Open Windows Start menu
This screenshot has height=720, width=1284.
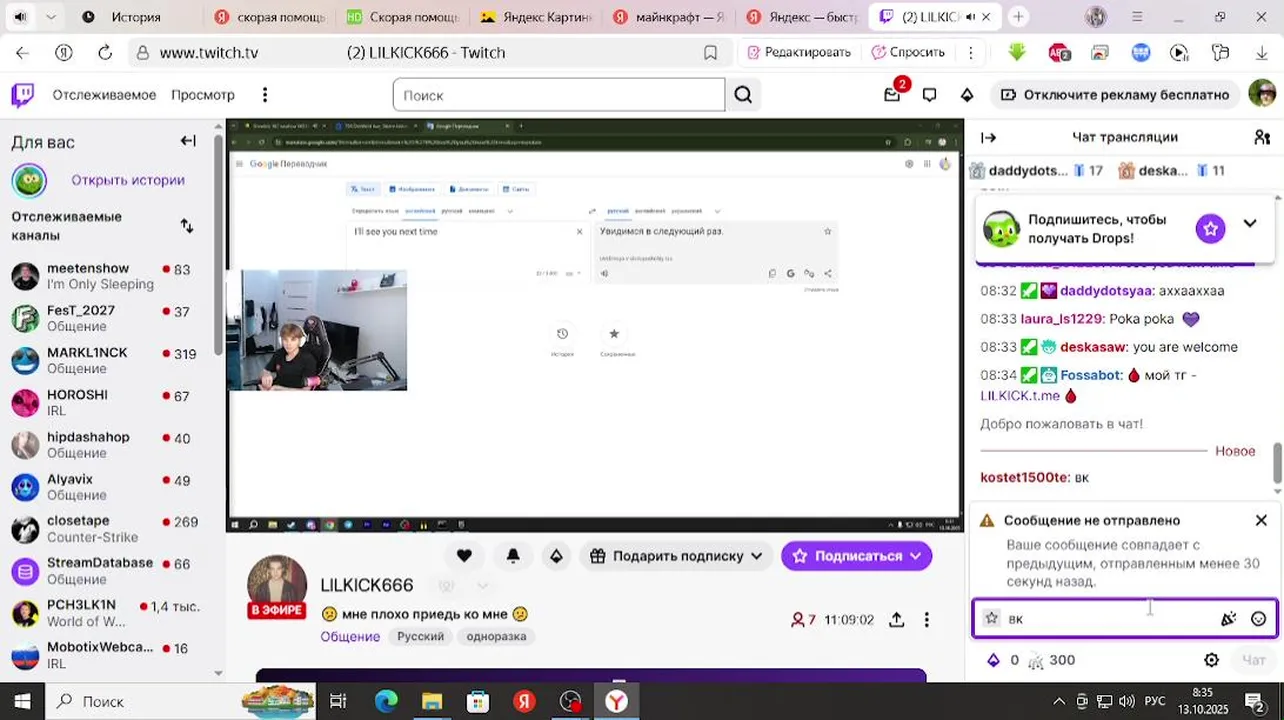click(22, 701)
